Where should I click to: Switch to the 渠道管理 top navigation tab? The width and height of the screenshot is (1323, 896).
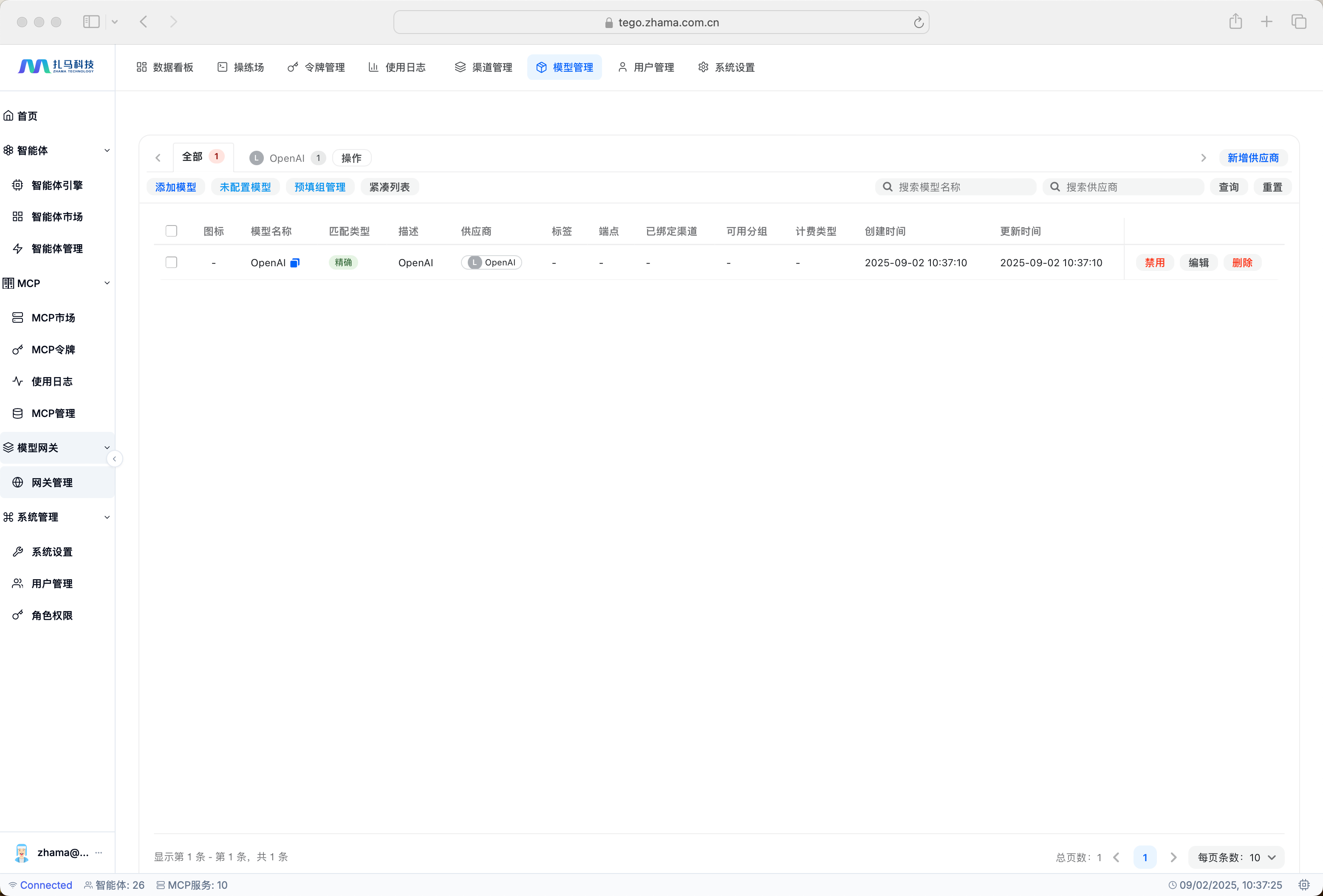pyautogui.click(x=483, y=67)
